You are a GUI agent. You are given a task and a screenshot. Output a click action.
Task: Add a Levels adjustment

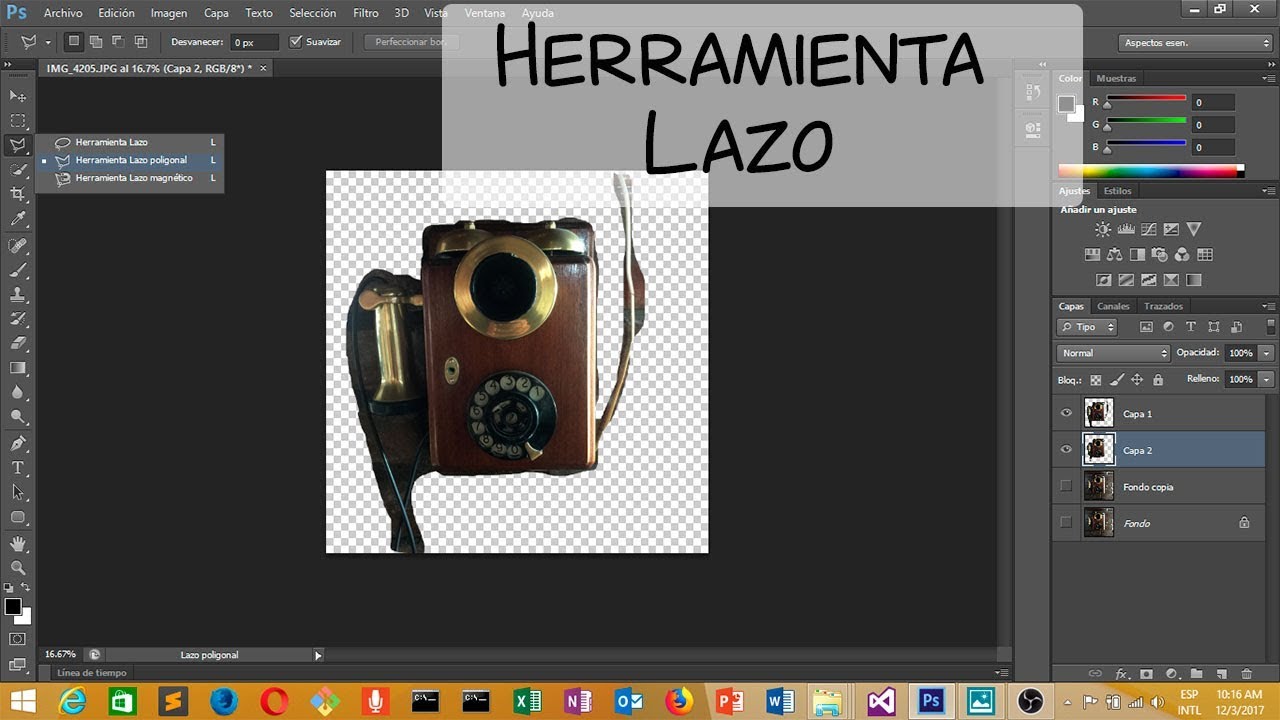pos(1125,229)
